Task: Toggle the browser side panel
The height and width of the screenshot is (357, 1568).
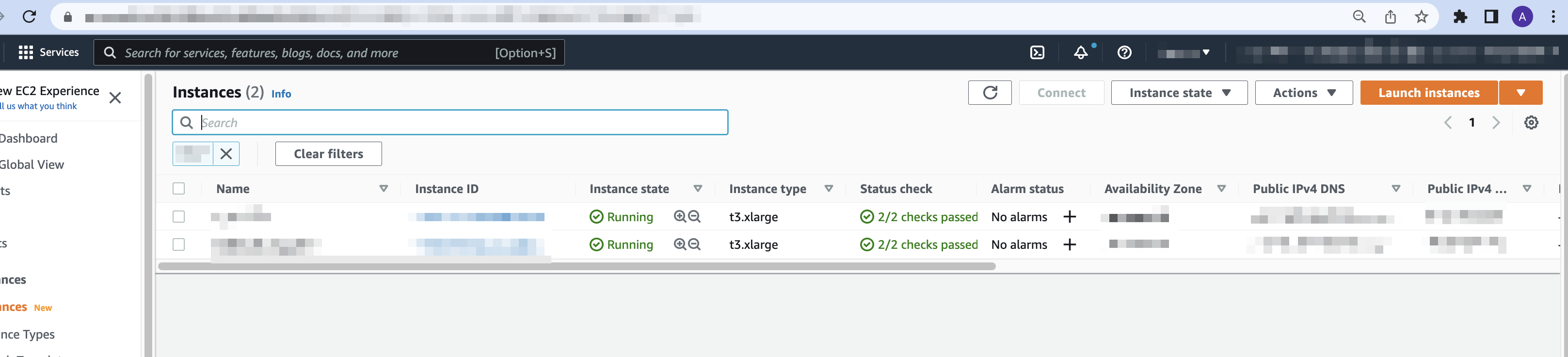Action: pos(1491,16)
